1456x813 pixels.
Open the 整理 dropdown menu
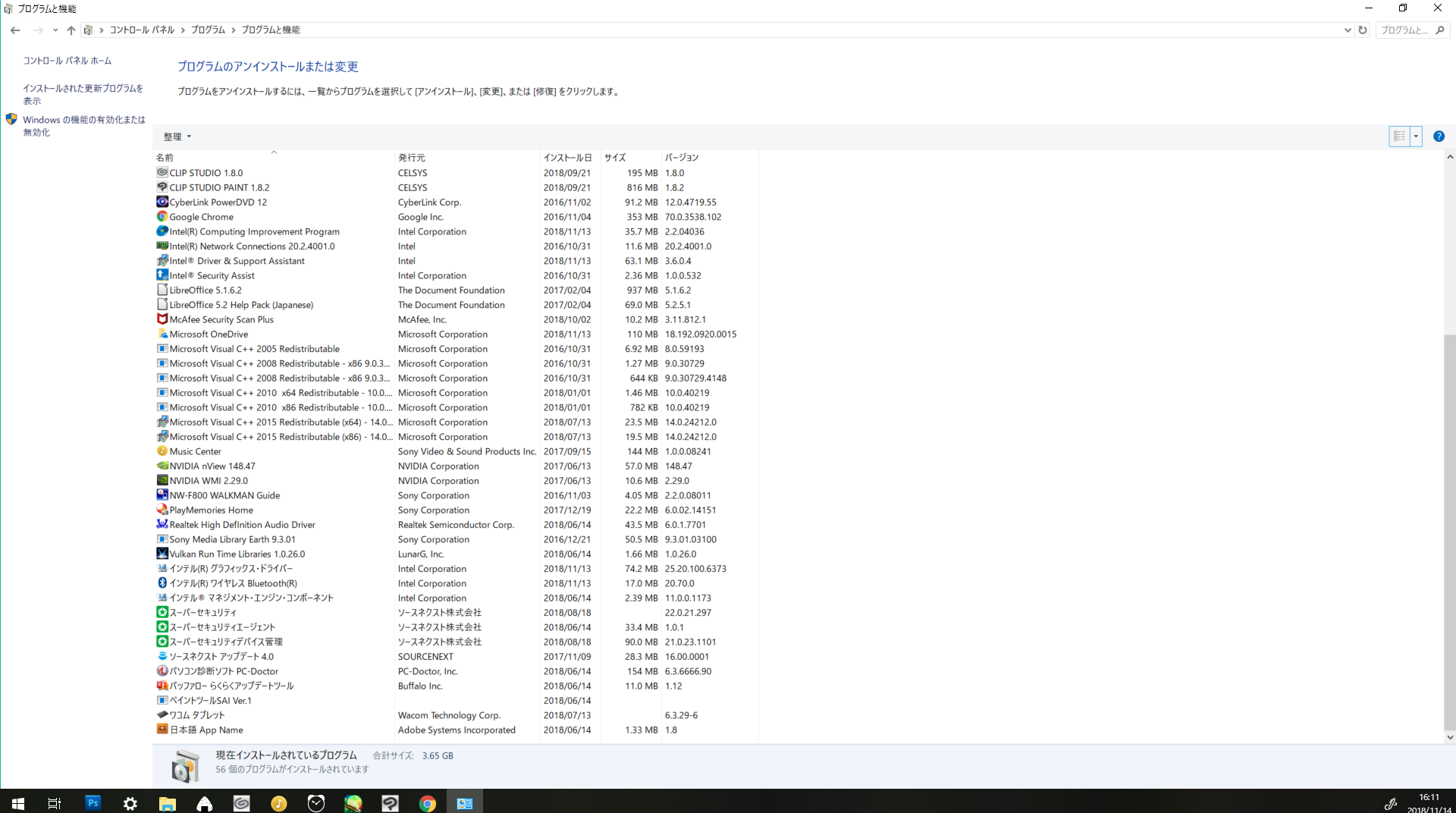[x=177, y=137]
